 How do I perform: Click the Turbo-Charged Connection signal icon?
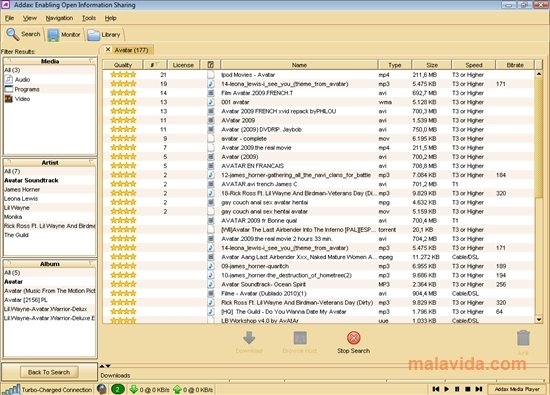click(x=11, y=389)
